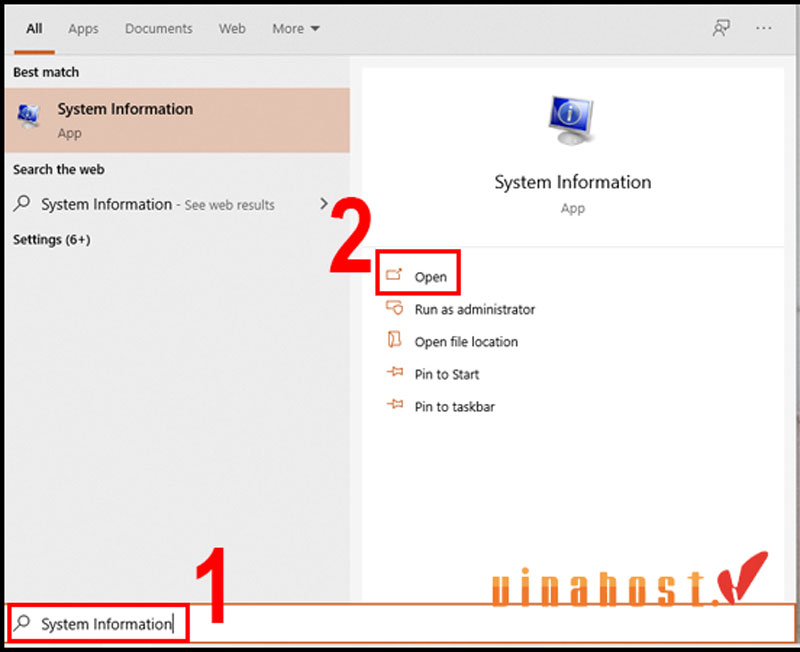The height and width of the screenshot is (652, 800).
Task: Select System Information best match result
Action: 177,120
